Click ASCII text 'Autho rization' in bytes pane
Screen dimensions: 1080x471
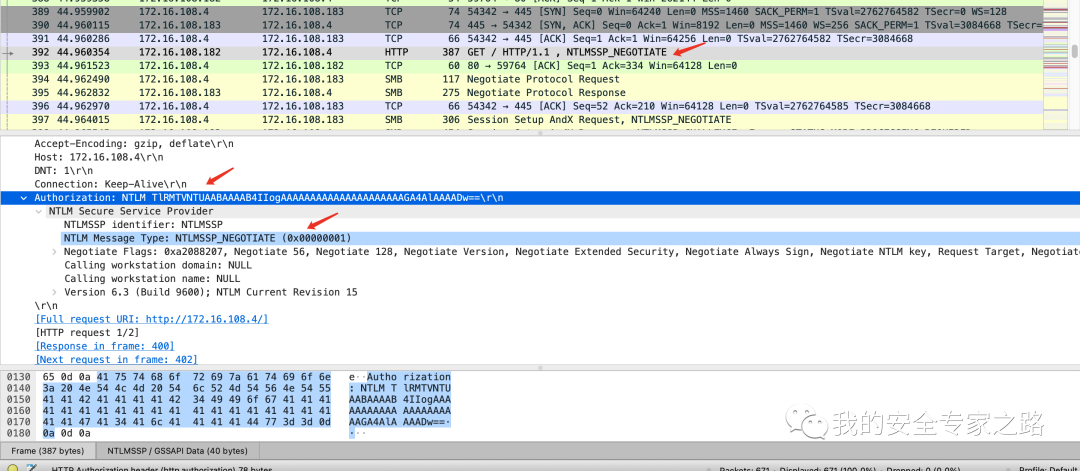point(408,377)
